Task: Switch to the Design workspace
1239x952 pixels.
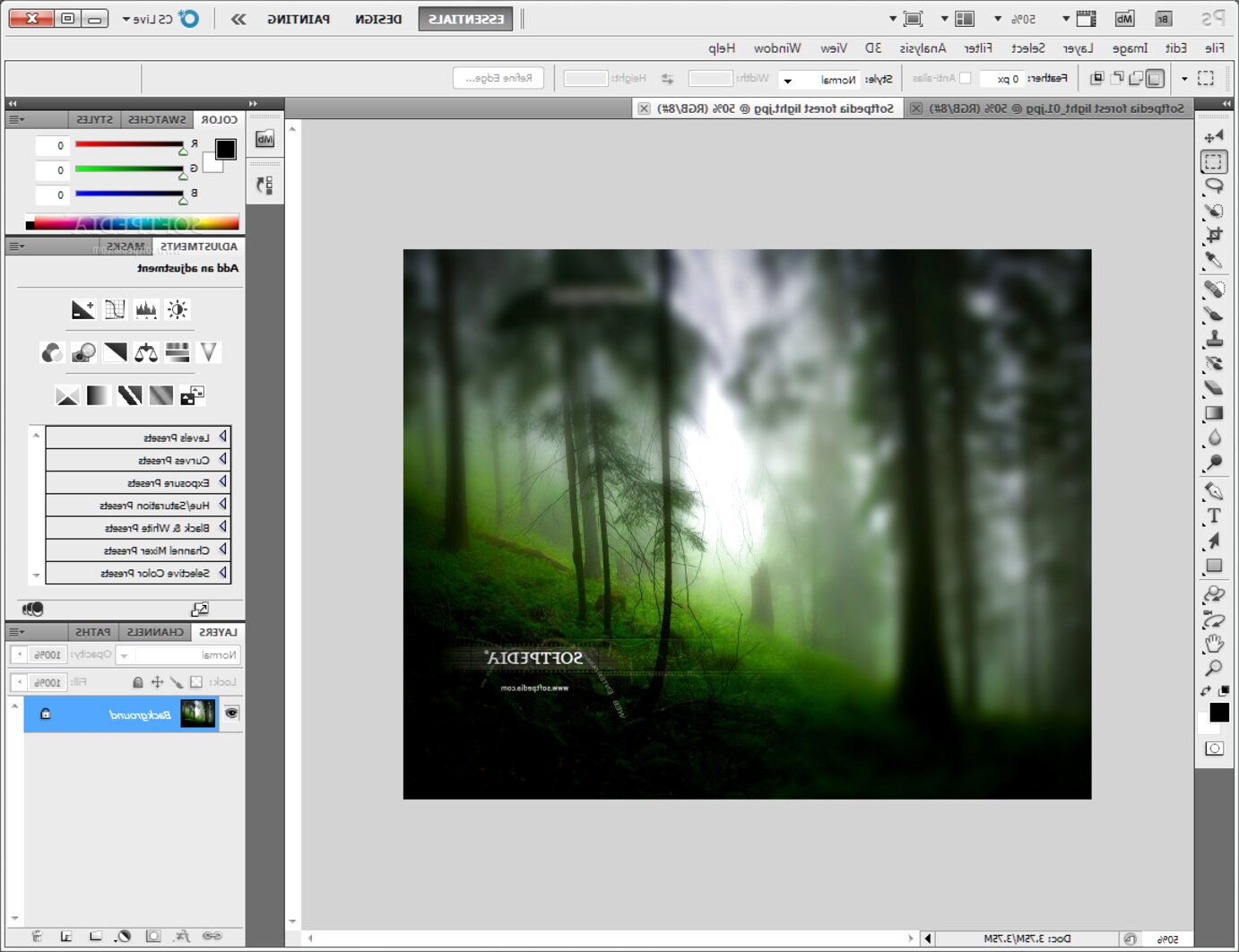Action: coord(378,19)
